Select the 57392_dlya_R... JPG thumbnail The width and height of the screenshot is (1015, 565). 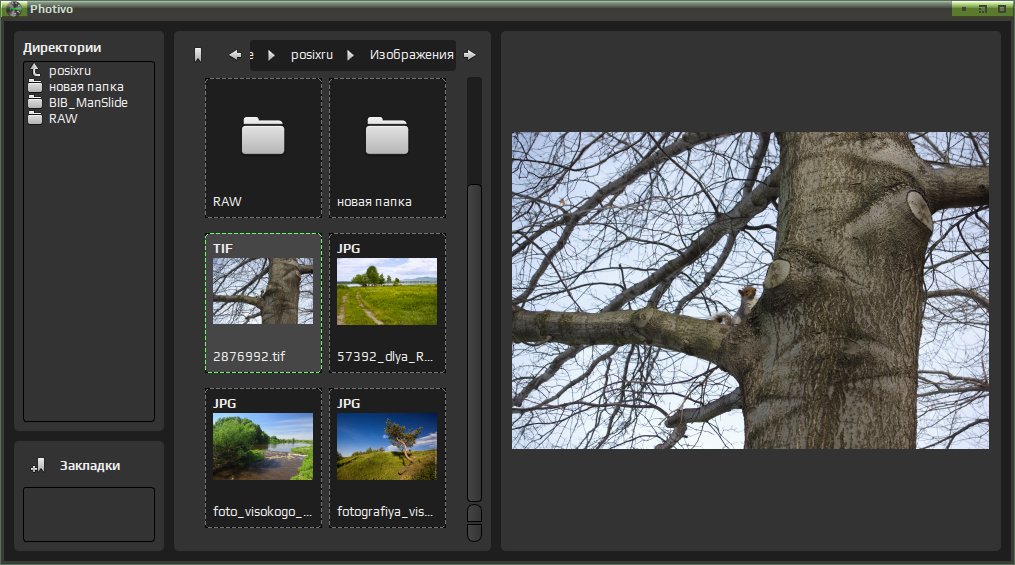point(387,303)
